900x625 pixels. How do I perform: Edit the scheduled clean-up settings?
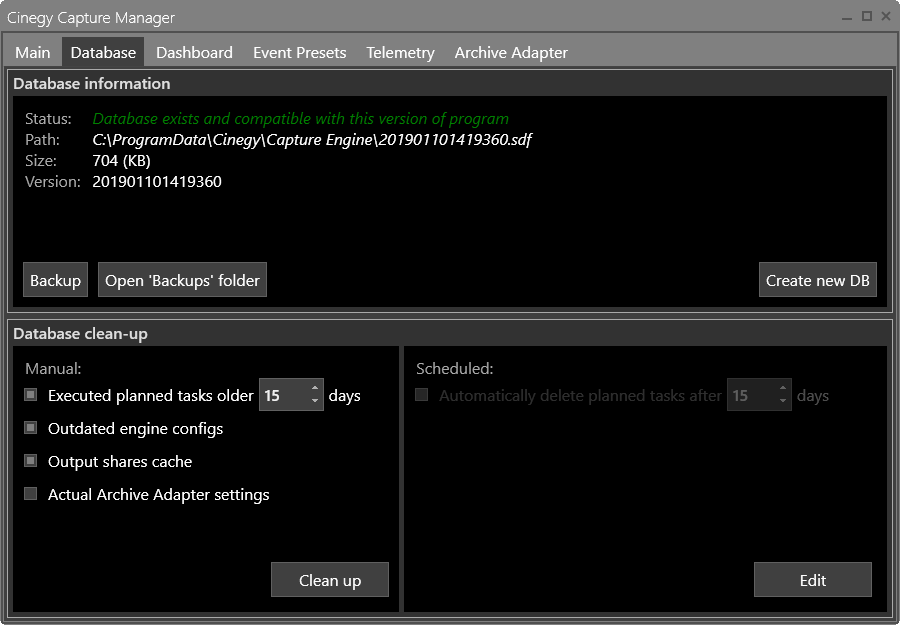pos(813,579)
